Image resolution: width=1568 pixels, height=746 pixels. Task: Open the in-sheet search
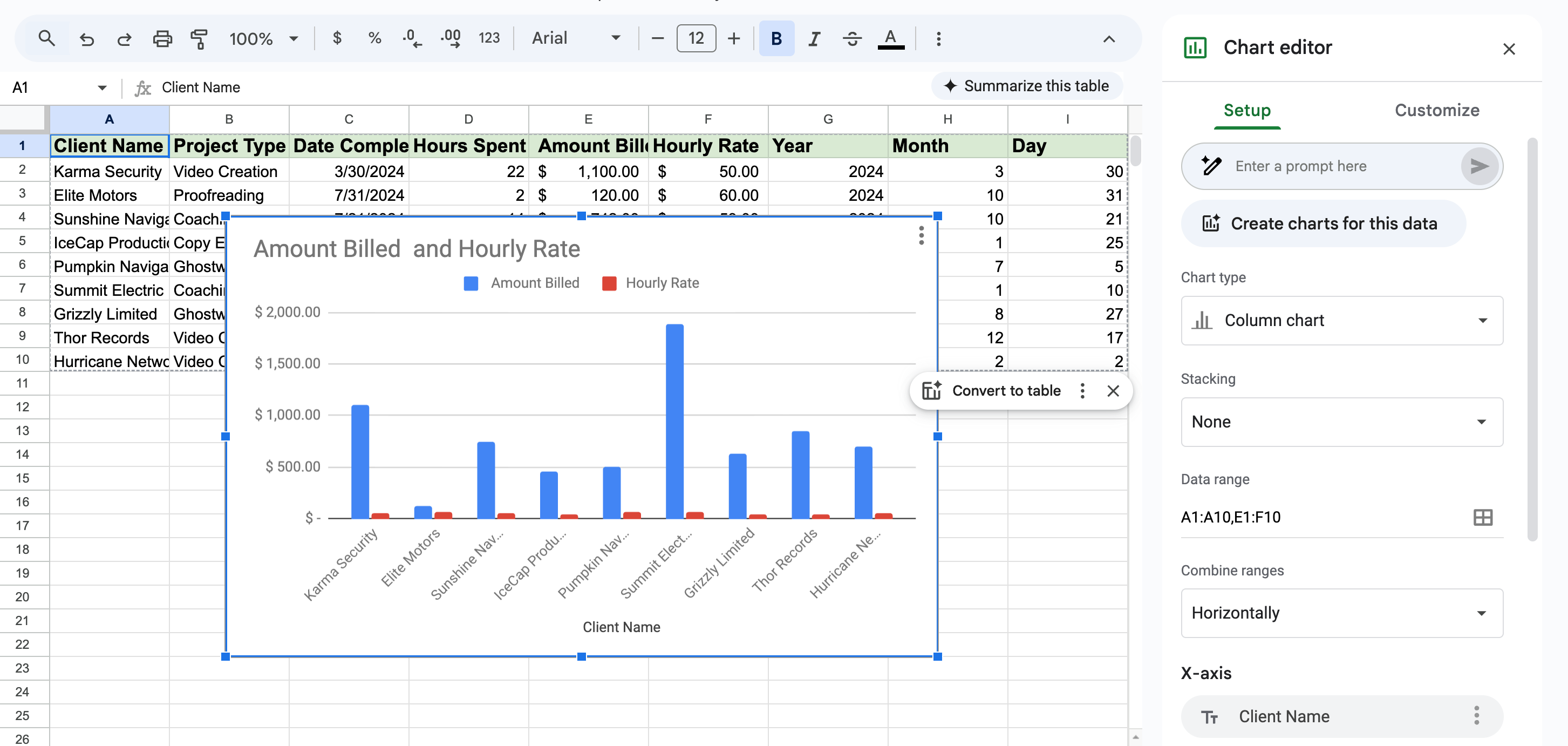47,38
